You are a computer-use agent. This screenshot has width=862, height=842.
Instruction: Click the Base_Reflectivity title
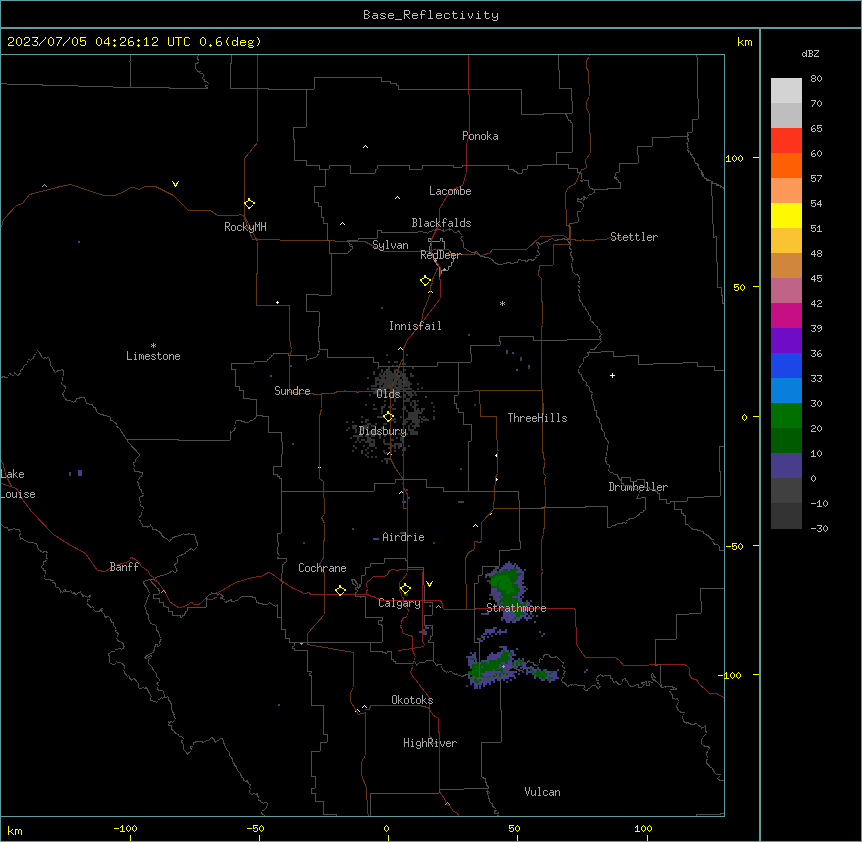(x=431, y=15)
